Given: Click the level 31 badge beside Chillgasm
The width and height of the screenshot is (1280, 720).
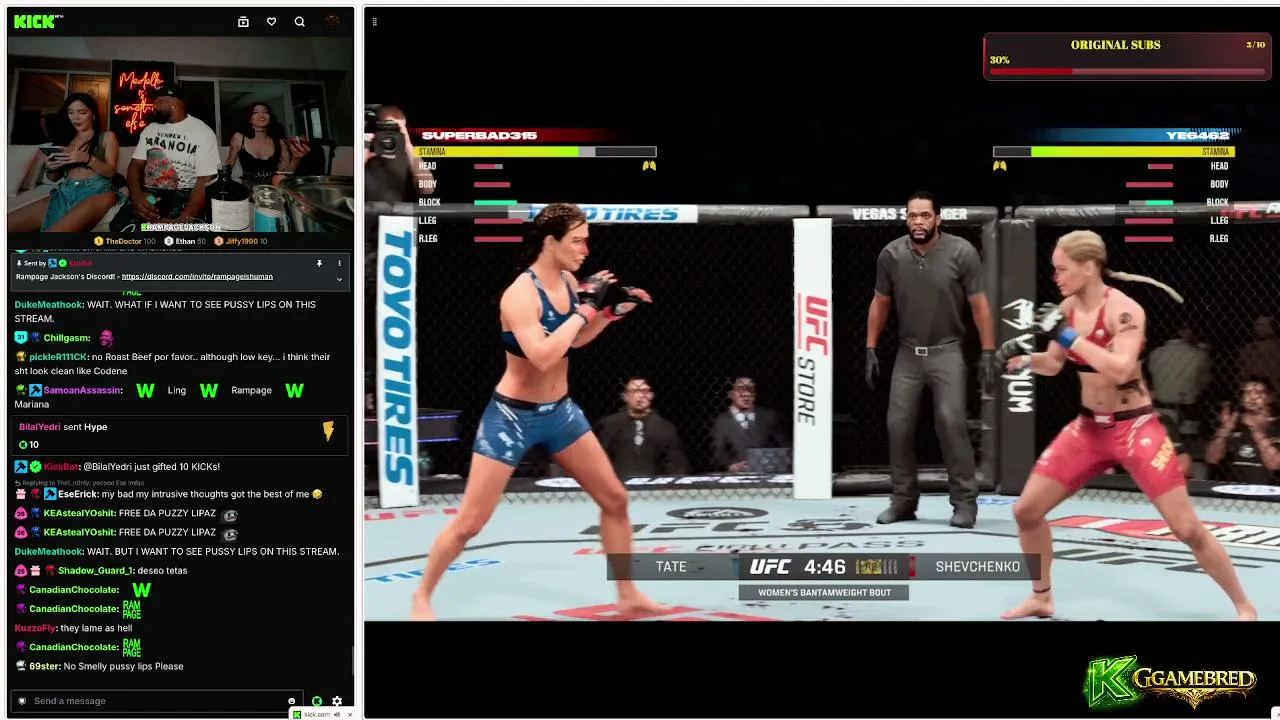Looking at the screenshot, I should 20,338.
